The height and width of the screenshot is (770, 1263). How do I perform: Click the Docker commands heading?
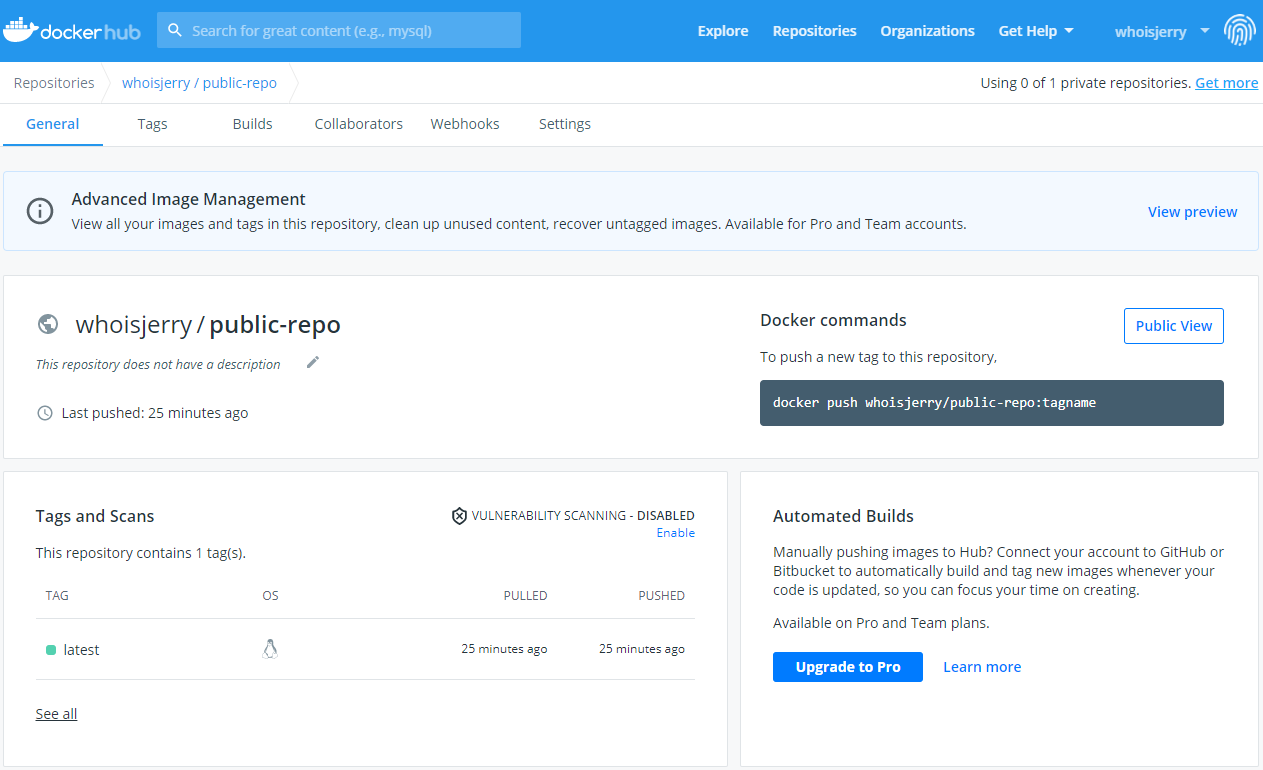tap(833, 320)
